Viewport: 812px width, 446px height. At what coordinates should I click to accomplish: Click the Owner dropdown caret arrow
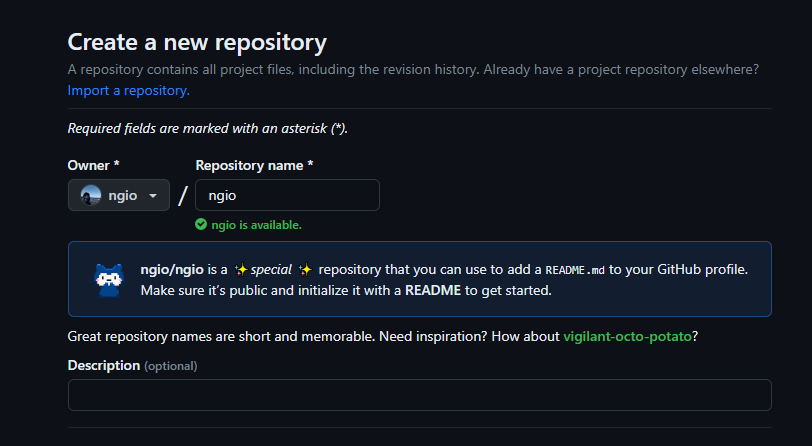pyautogui.click(x=153, y=196)
